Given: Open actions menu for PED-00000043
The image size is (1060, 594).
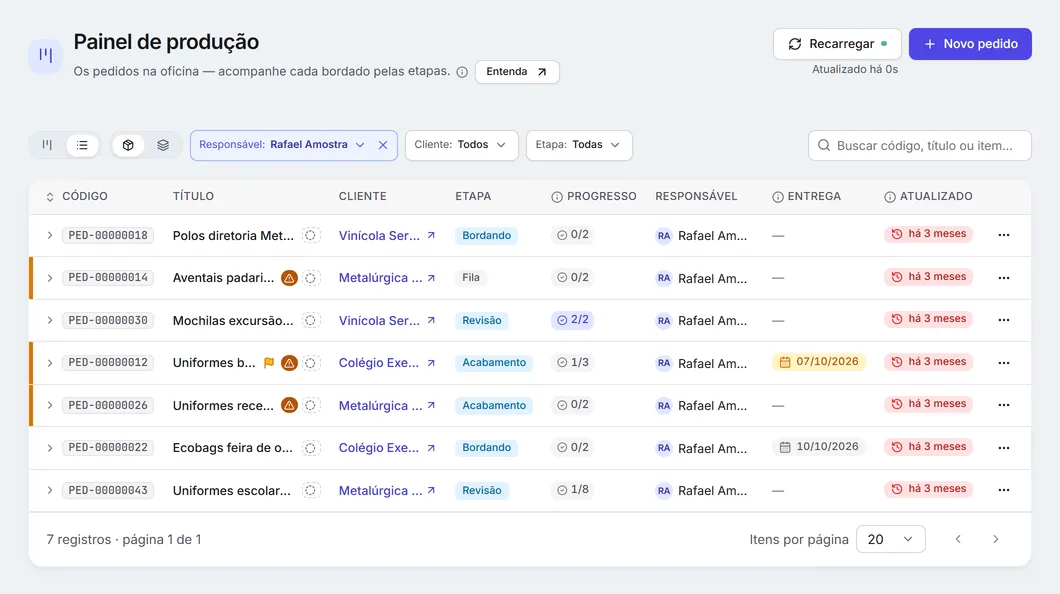Looking at the screenshot, I should [1004, 490].
